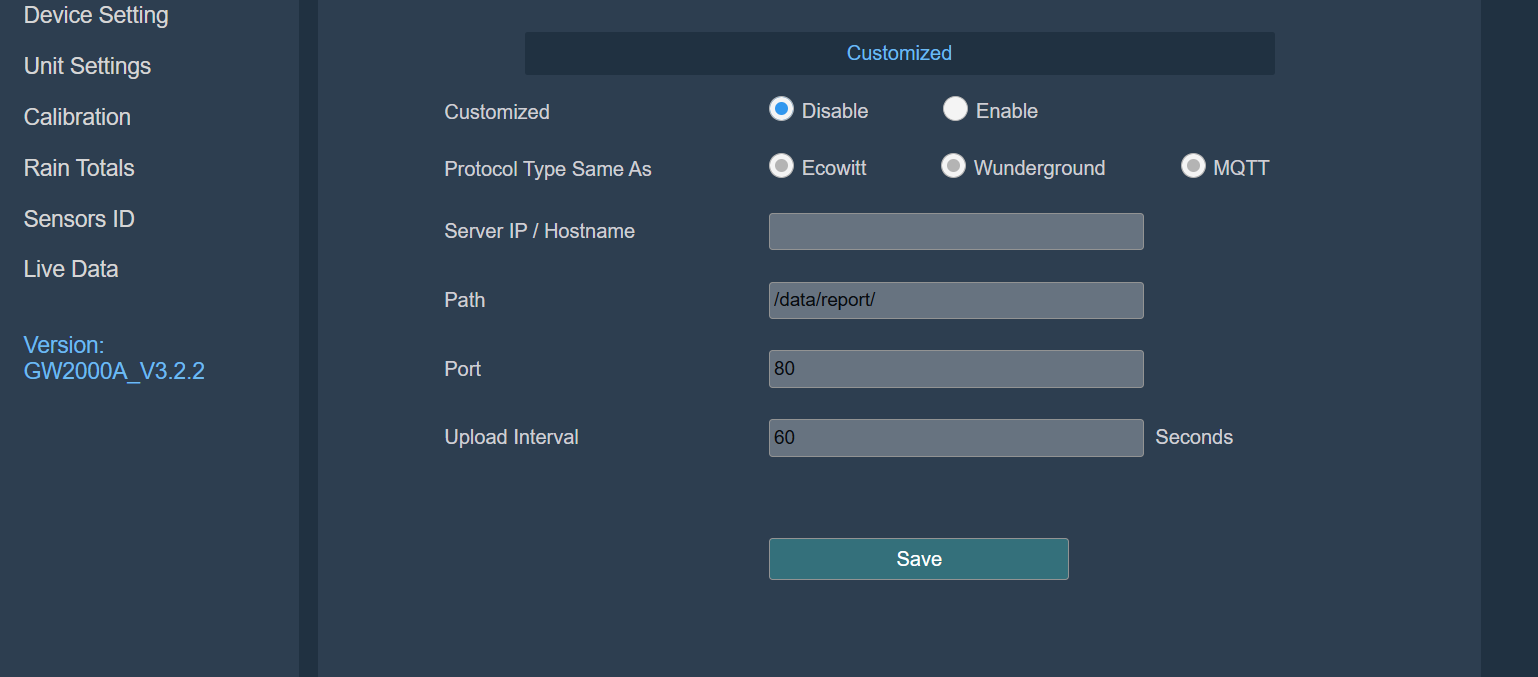Click the Server IP / Hostname field
This screenshot has height=677, width=1538.
coord(956,231)
